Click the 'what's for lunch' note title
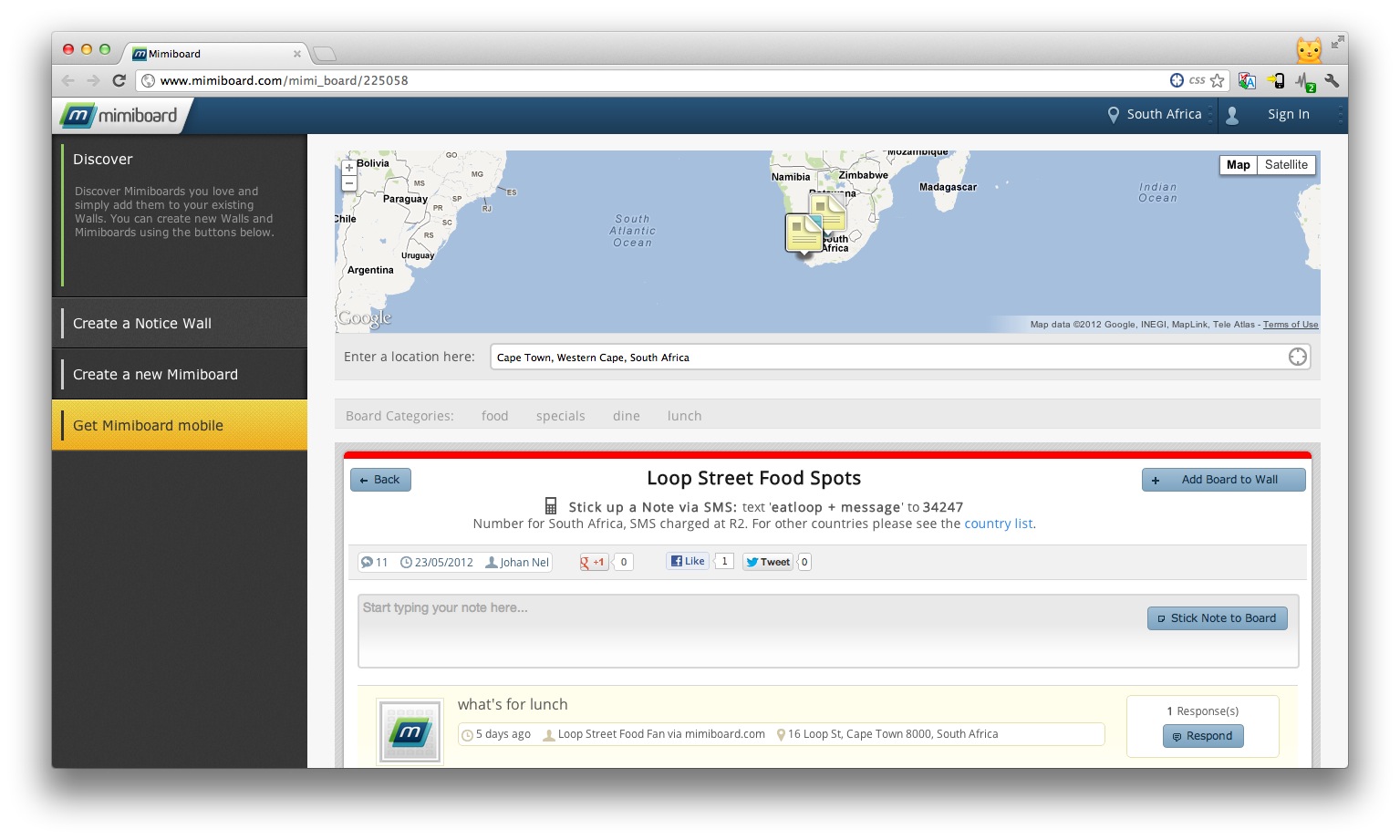The height and width of the screenshot is (840, 1400). (513, 704)
